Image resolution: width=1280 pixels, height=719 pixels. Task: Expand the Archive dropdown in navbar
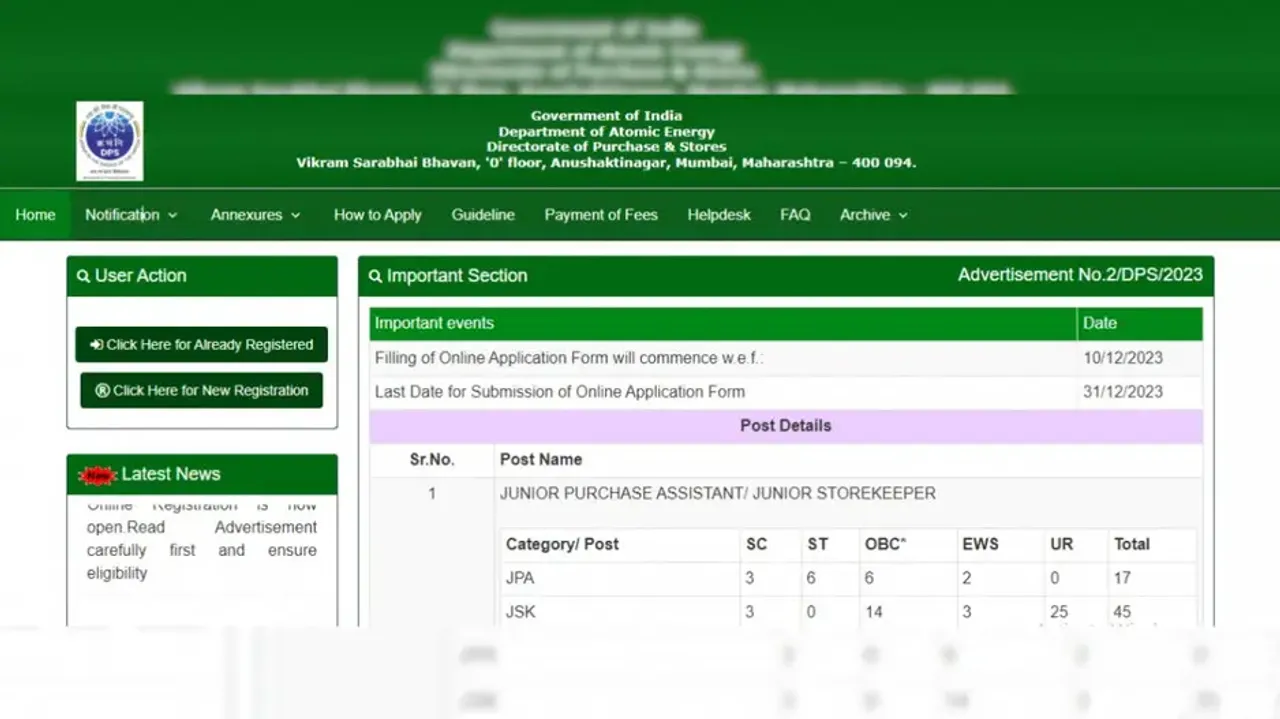point(873,215)
